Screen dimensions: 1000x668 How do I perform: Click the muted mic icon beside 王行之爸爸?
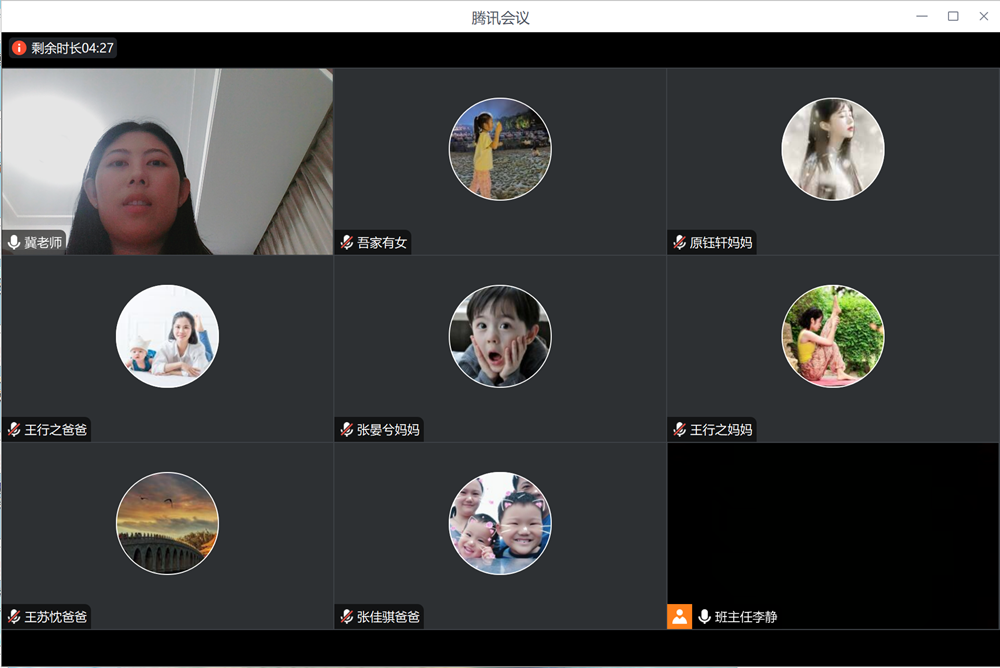[x=13, y=429]
